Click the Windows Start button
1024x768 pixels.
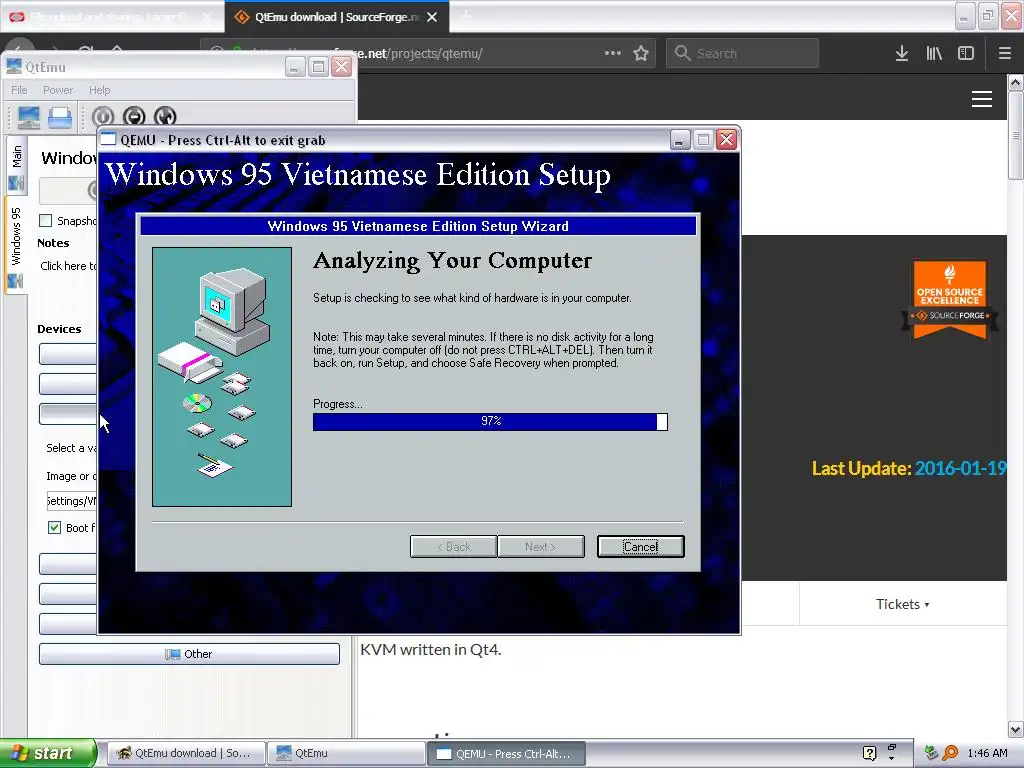point(48,753)
